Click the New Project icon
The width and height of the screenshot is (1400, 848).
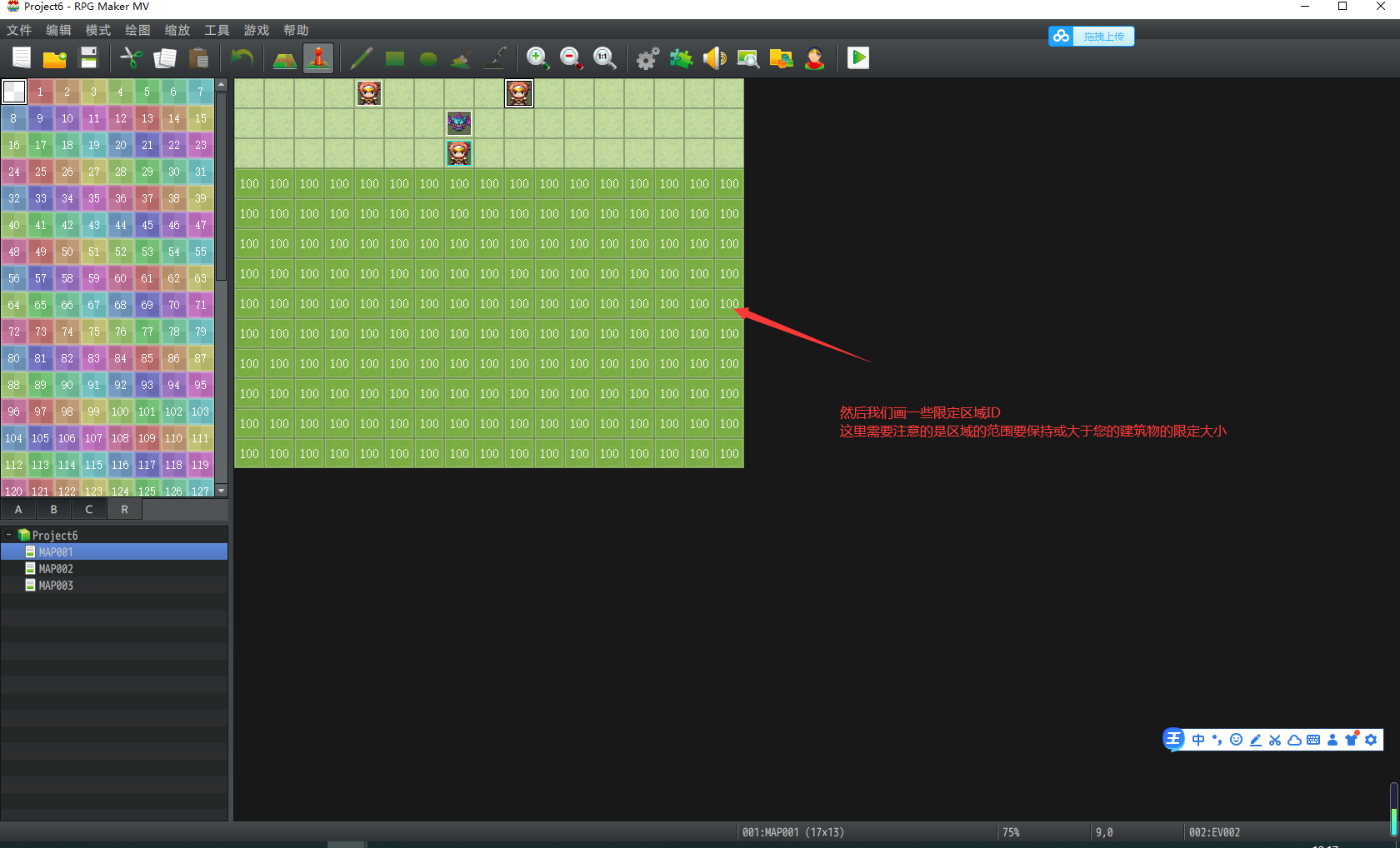[x=22, y=58]
